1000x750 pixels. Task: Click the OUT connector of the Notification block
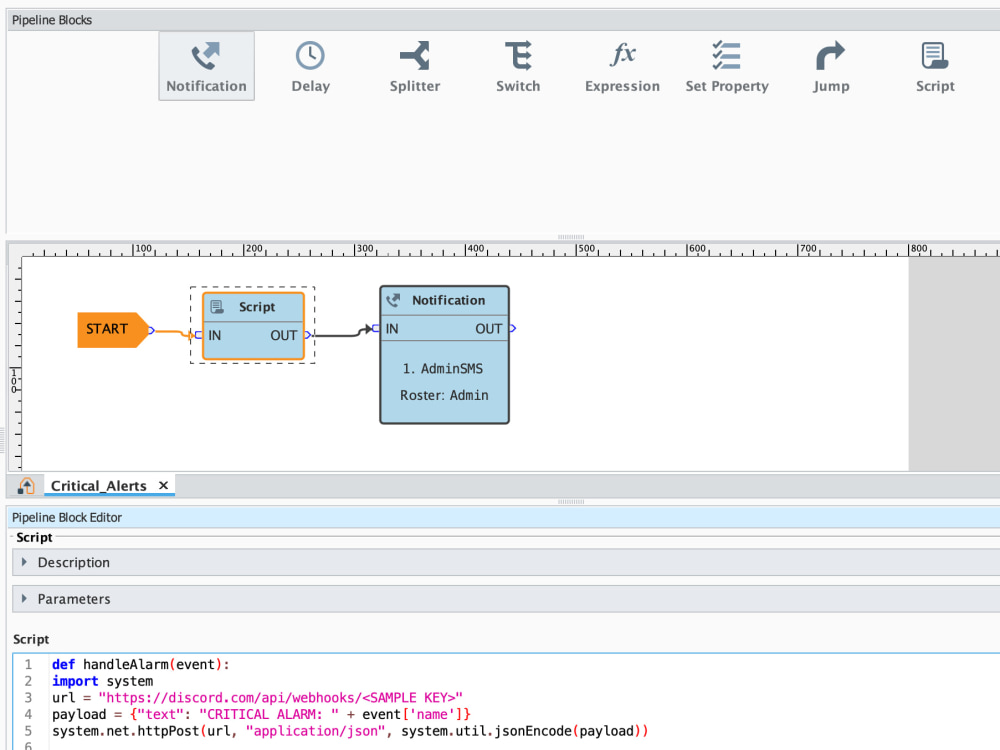[513, 328]
